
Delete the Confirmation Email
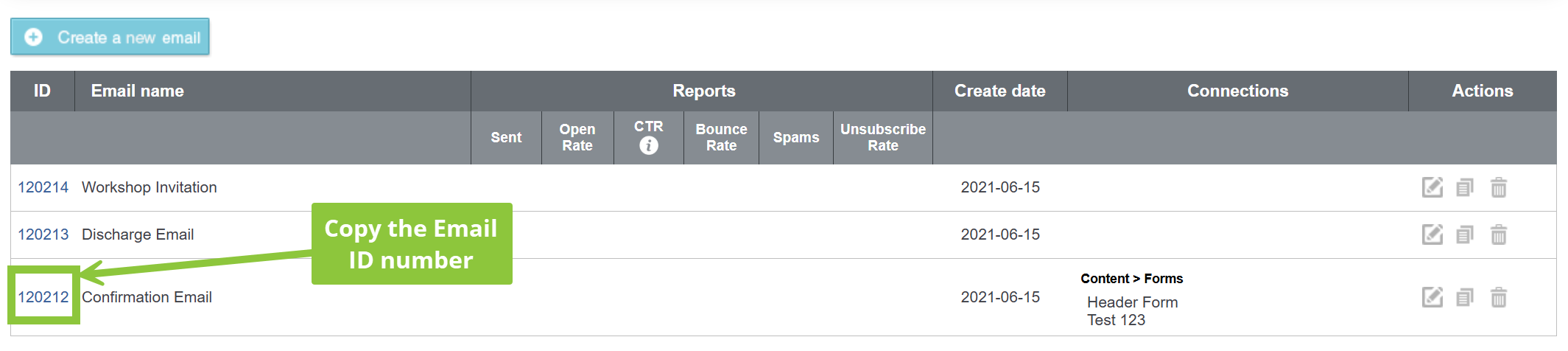point(1498,297)
